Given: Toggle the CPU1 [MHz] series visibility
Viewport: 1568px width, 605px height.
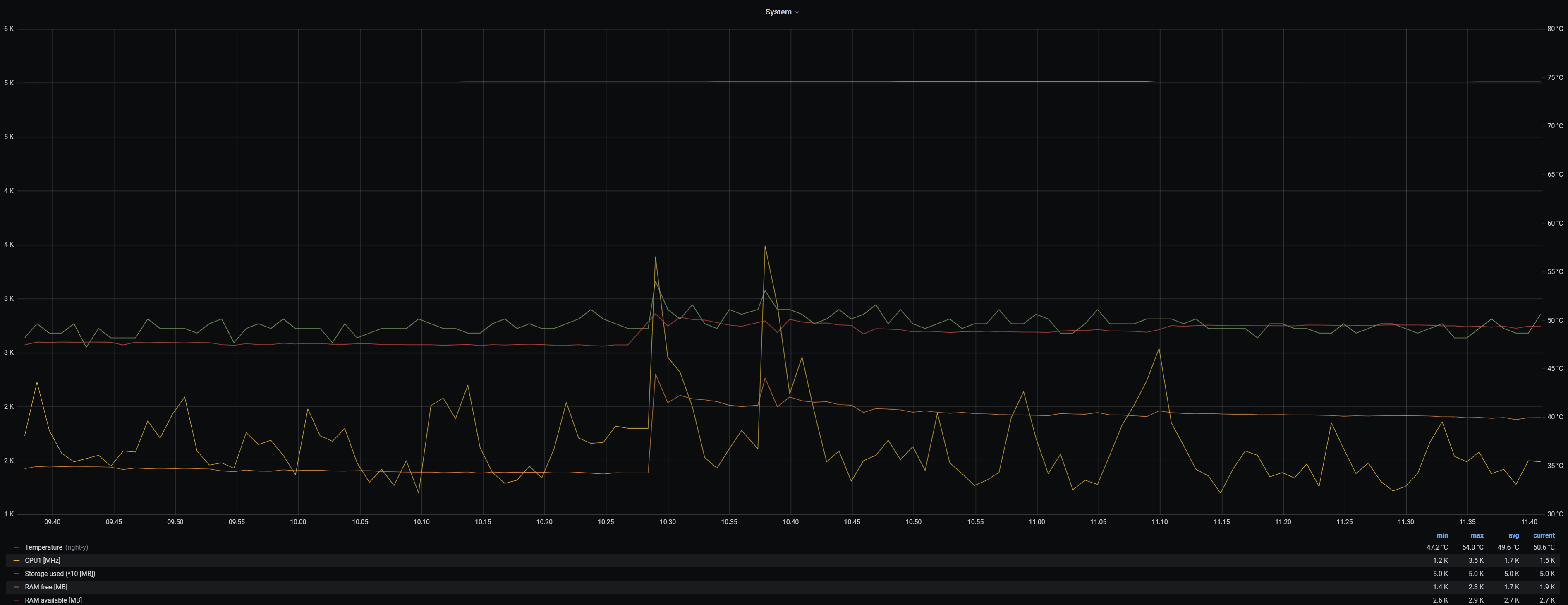Looking at the screenshot, I should (x=43, y=561).
